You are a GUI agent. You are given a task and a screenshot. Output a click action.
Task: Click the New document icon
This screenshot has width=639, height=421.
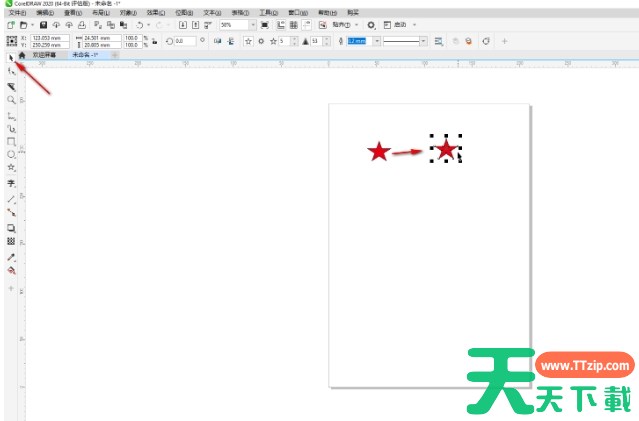tap(11, 25)
